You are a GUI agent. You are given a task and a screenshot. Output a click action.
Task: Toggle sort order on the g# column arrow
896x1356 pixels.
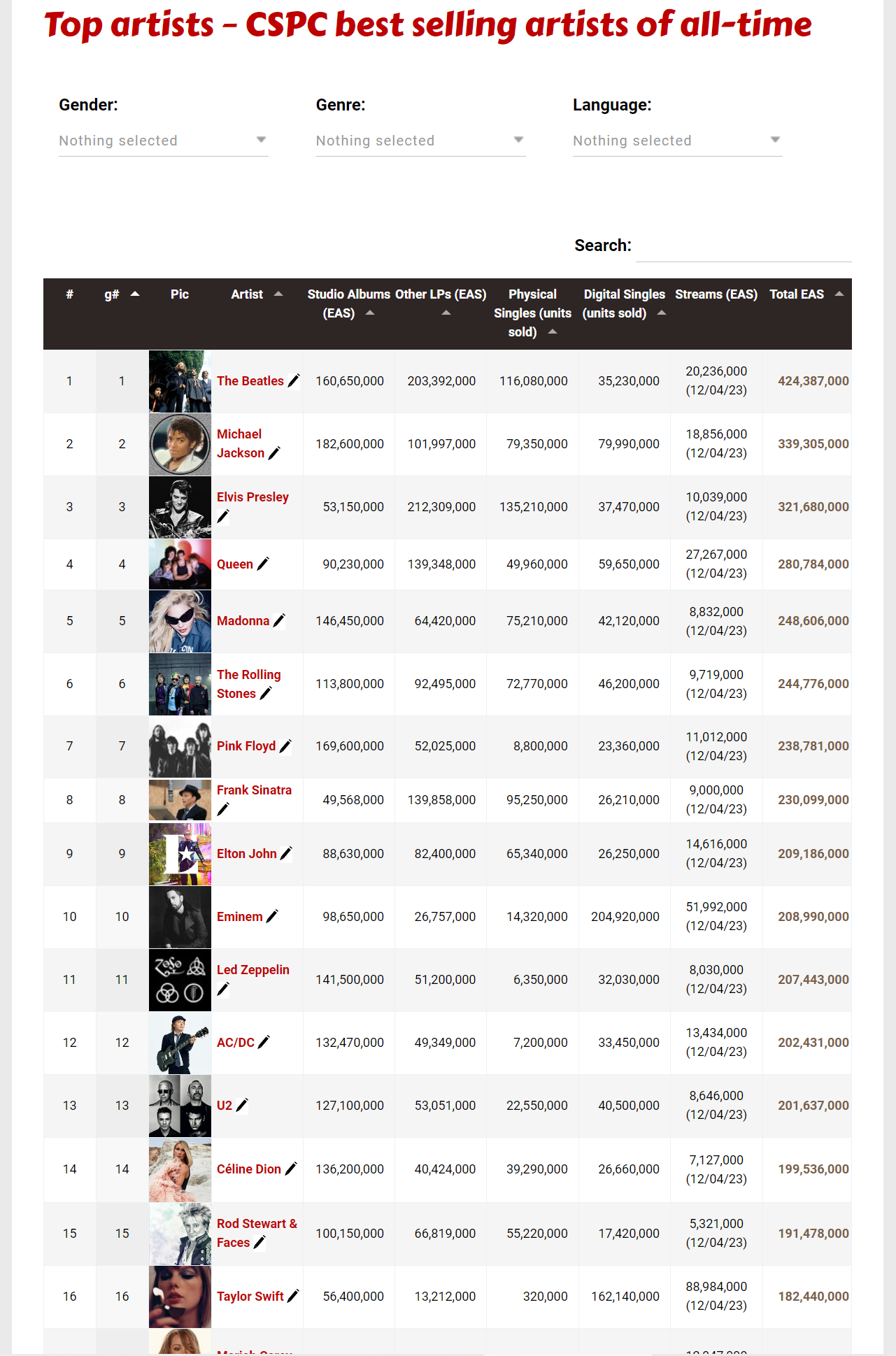135,294
